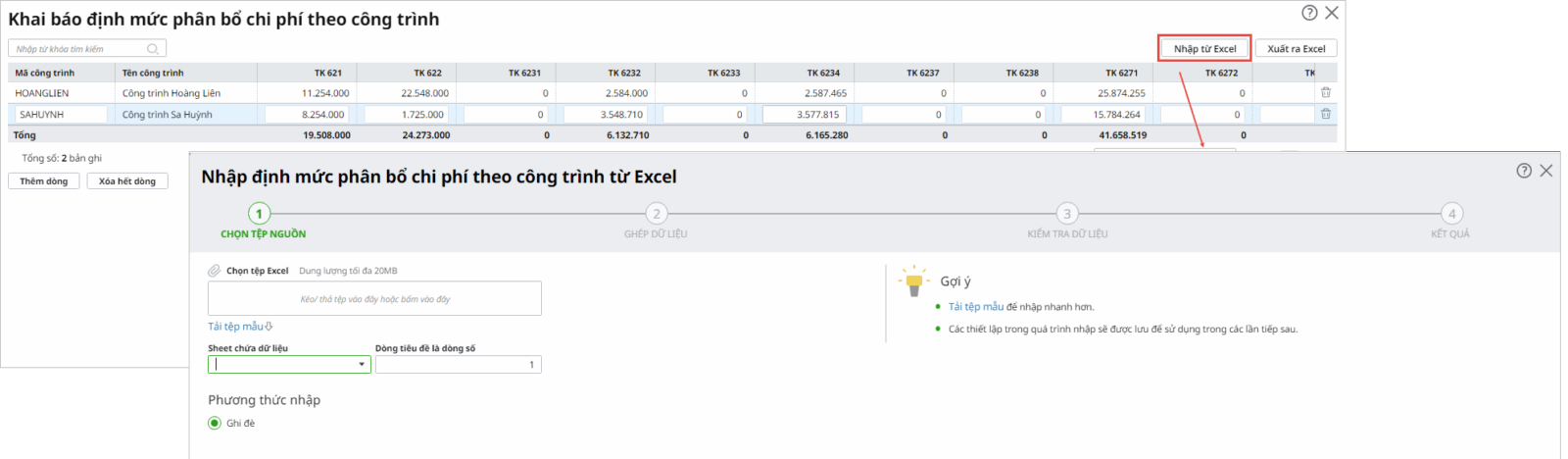Go to step 1 Chọn tệp nguồn
The image size is (1568, 459).
(260, 213)
